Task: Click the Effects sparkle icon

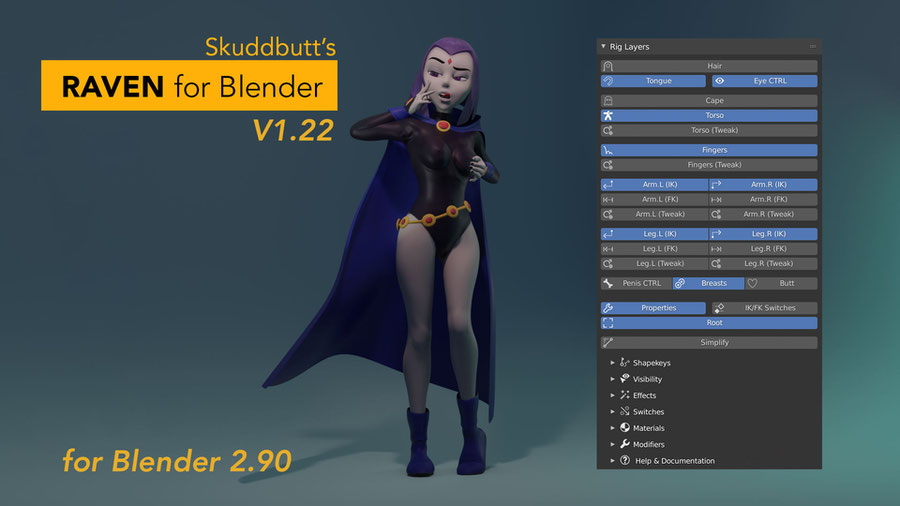Action: (624, 395)
